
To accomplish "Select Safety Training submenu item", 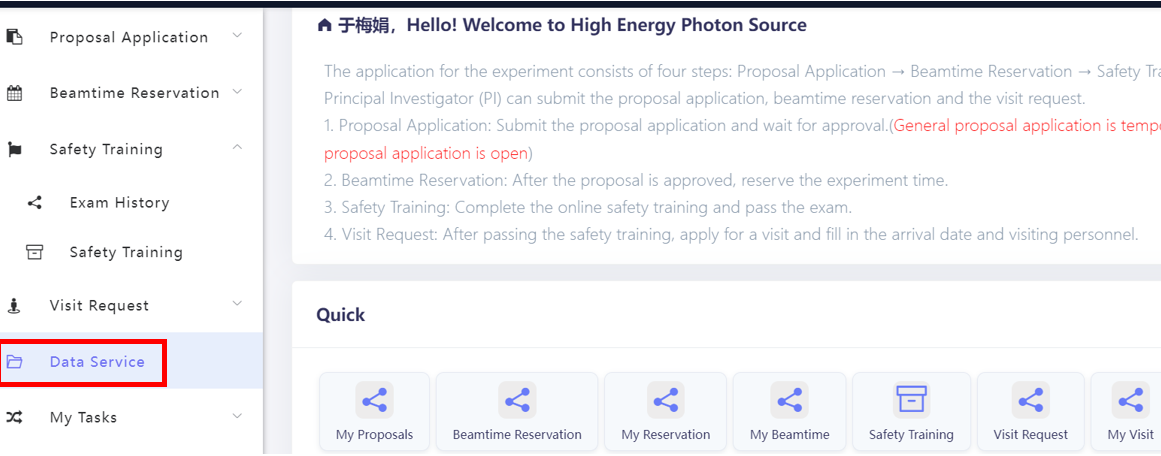I will click(126, 252).
